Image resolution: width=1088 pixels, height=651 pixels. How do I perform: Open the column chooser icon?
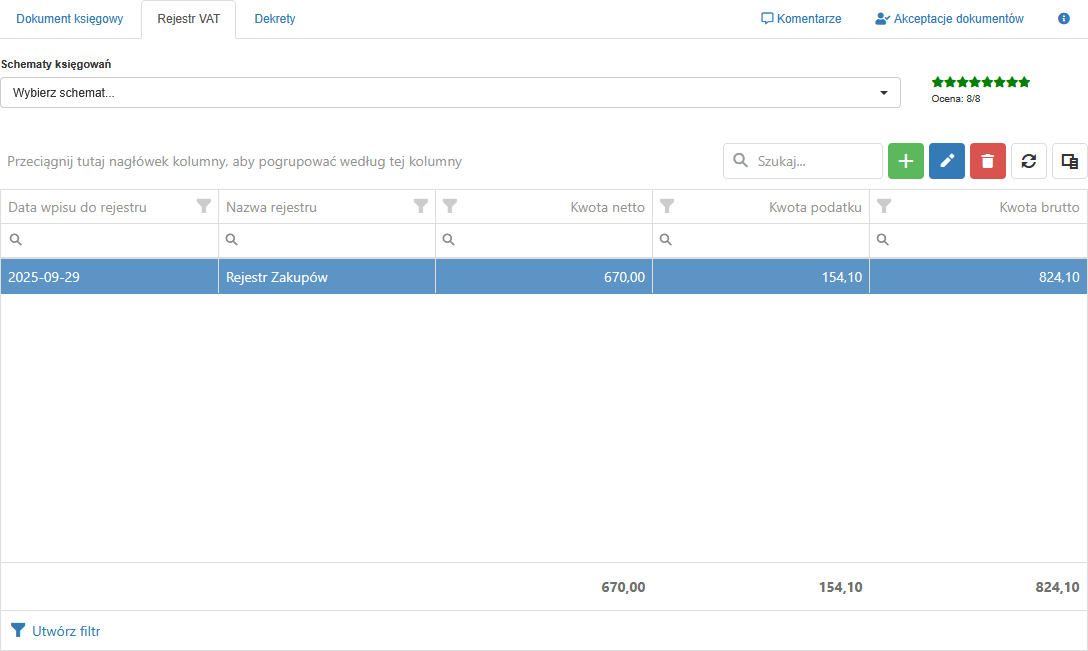(x=1069, y=161)
